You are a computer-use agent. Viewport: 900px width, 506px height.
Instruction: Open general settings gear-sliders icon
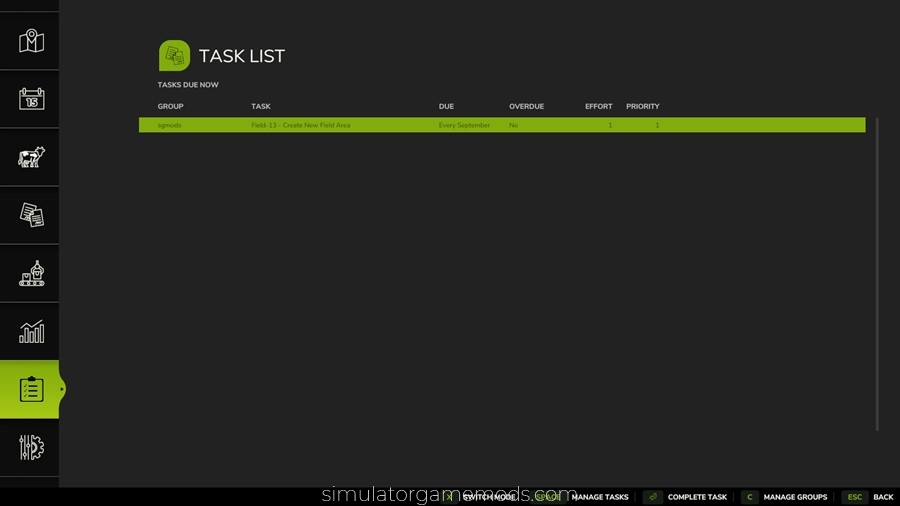click(31, 447)
